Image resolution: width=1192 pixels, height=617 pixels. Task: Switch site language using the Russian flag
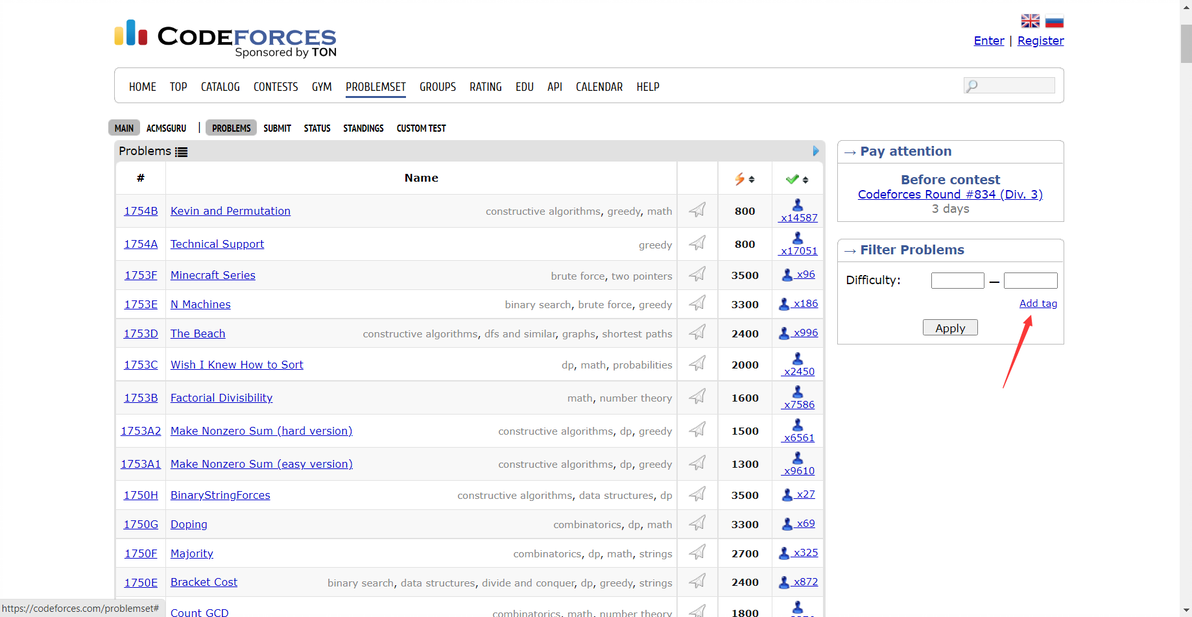[1054, 21]
